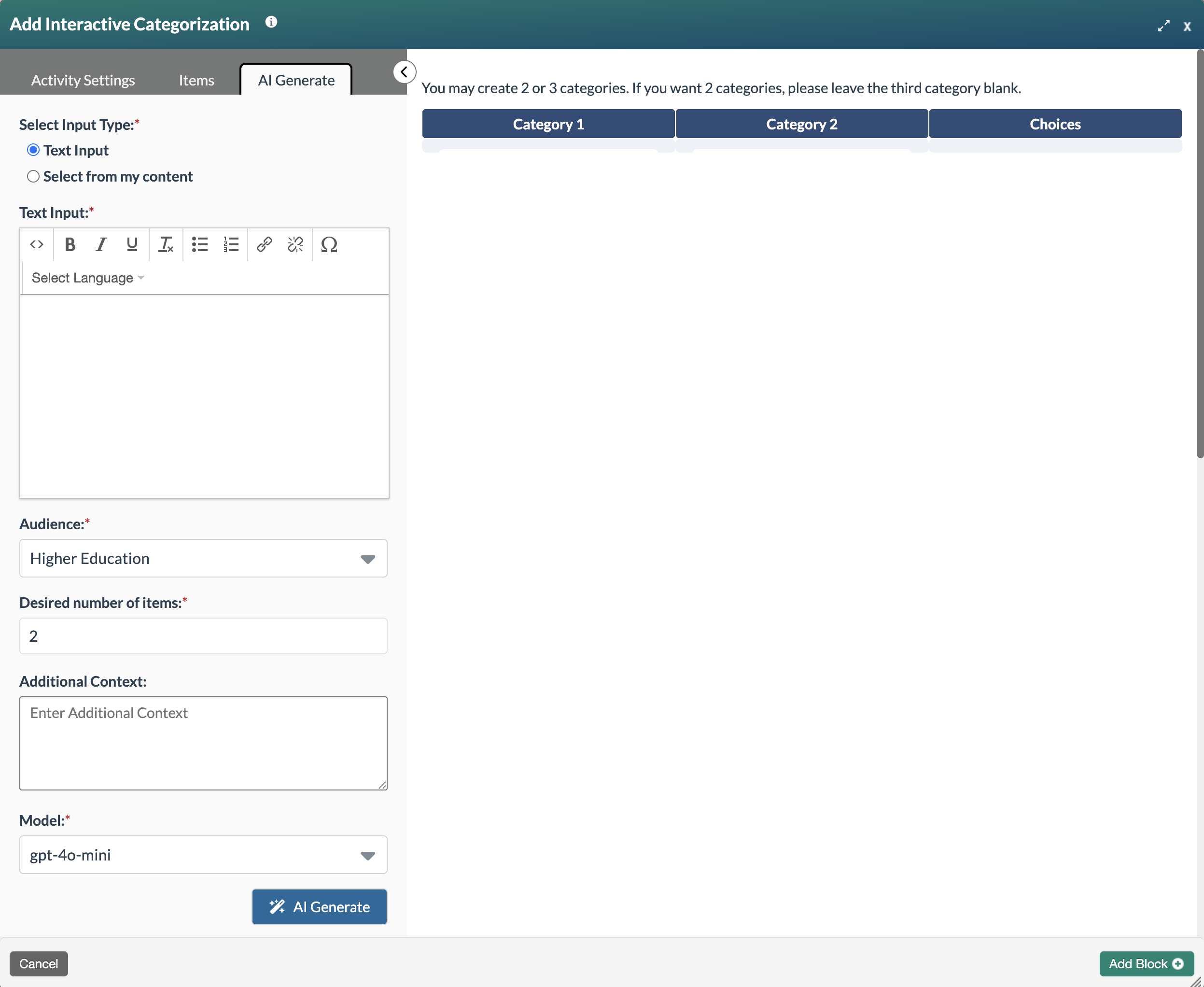Screen dimensions: 1204x987
Task: Open special characters omega icon
Action: (329, 244)
